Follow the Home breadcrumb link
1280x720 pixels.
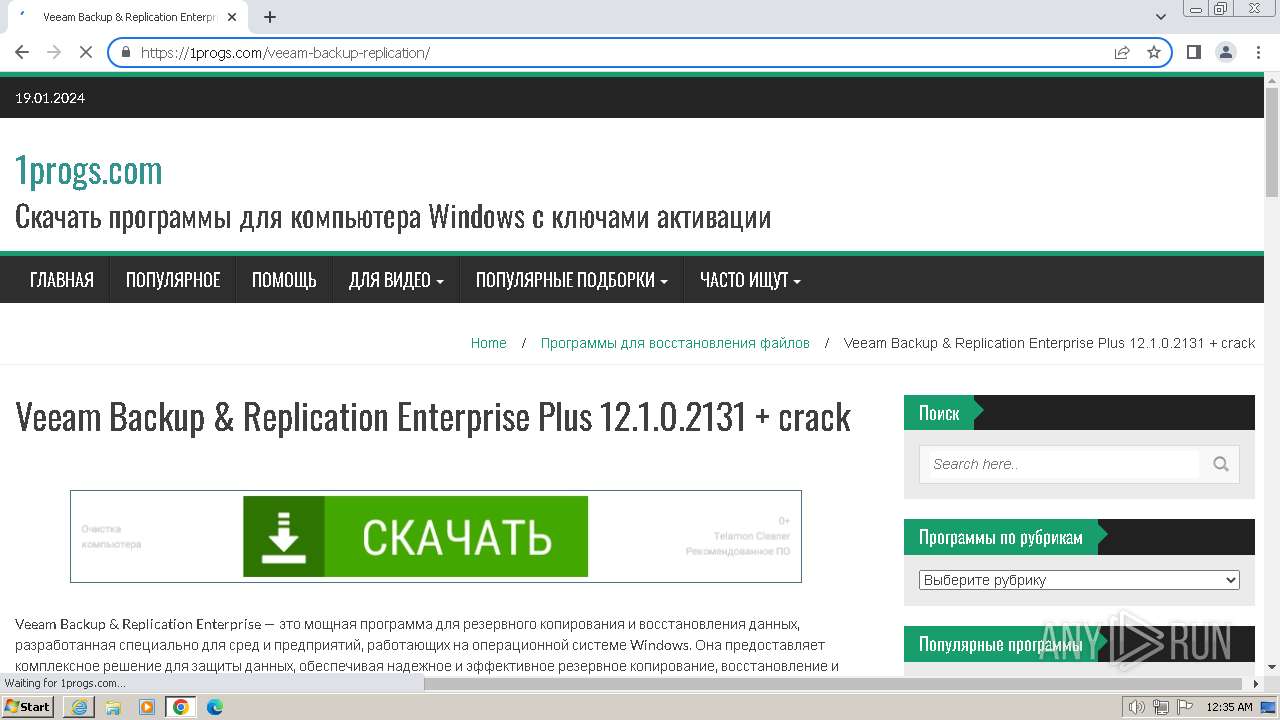point(489,343)
